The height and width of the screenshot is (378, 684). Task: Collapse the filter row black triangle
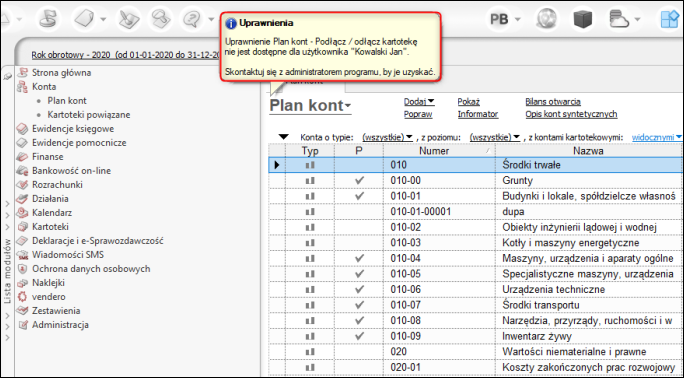[x=284, y=137]
